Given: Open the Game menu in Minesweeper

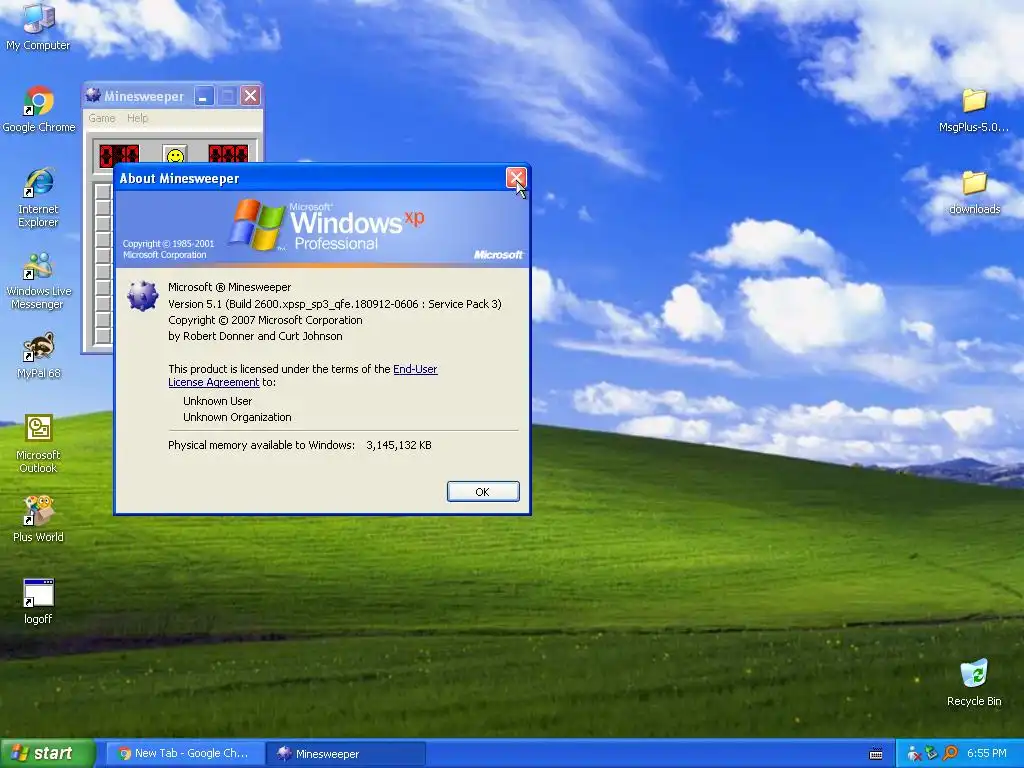Looking at the screenshot, I should 102,118.
